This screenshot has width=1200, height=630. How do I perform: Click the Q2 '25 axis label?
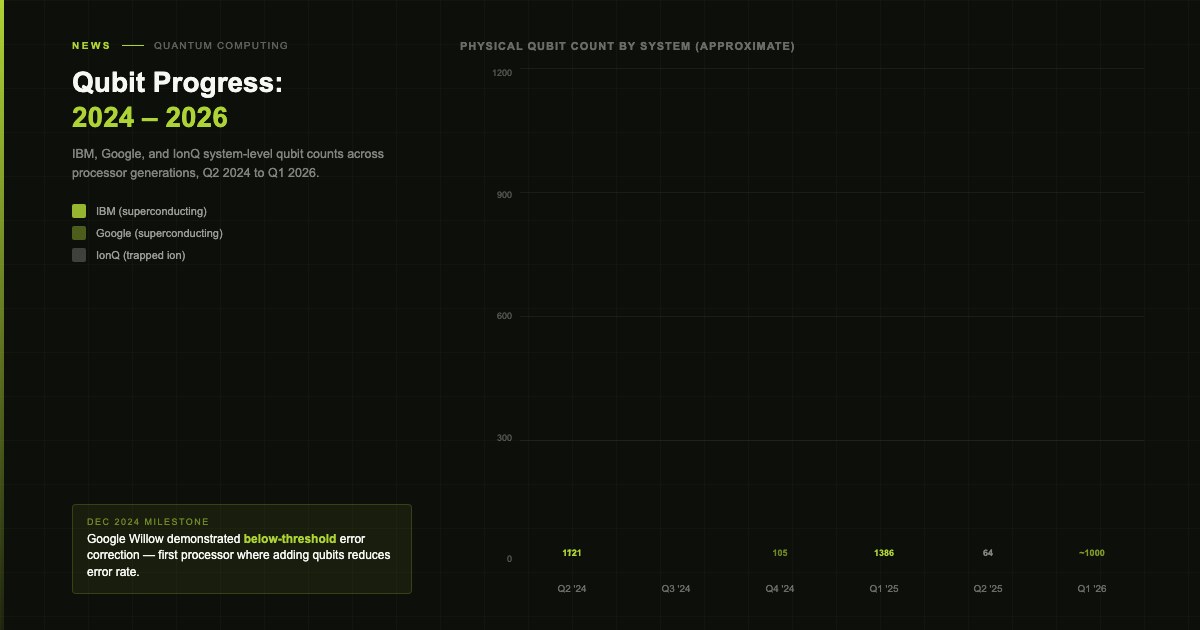tap(988, 589)
